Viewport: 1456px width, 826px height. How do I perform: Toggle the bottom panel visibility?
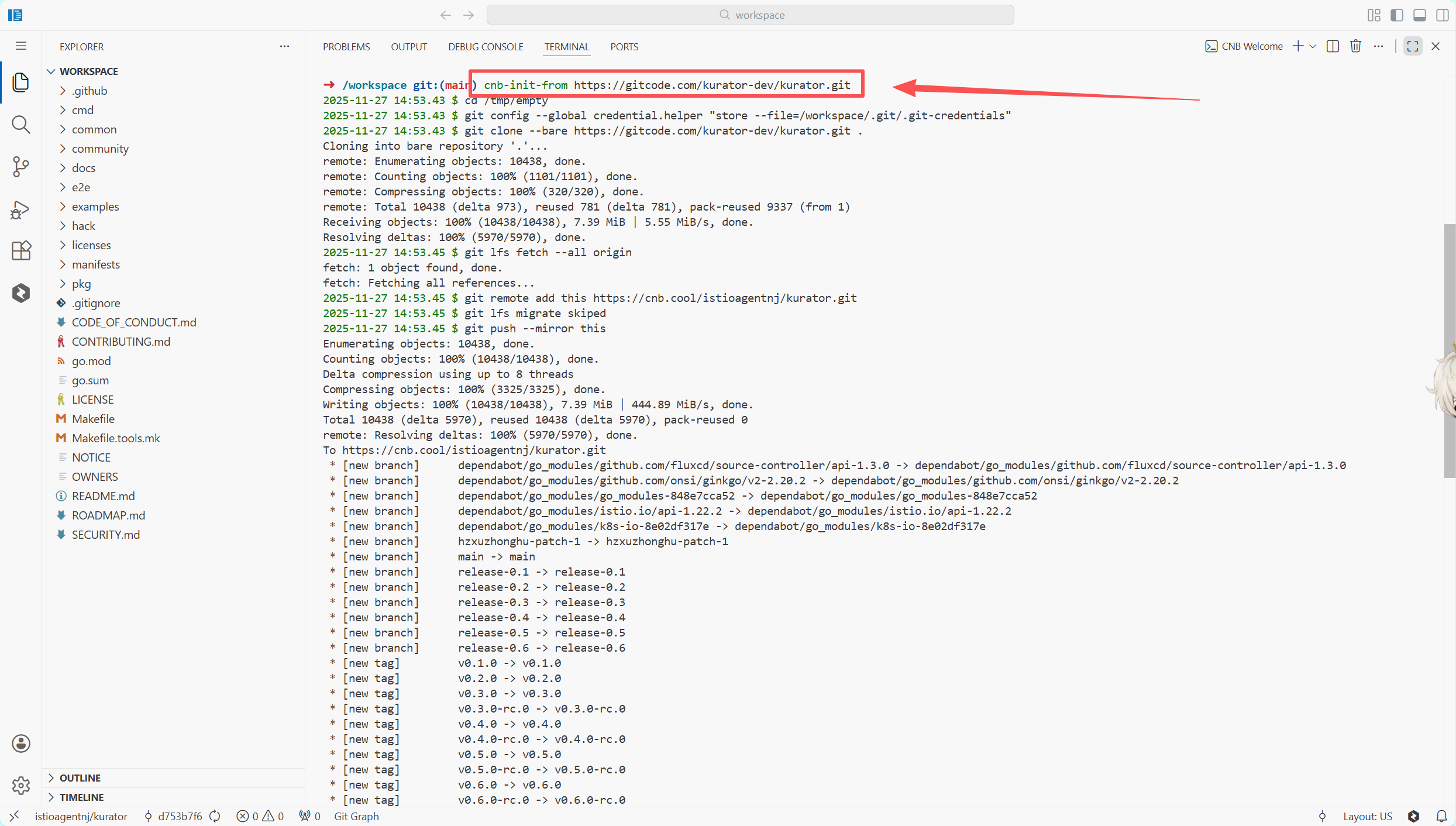click(x=1420, y=15)
